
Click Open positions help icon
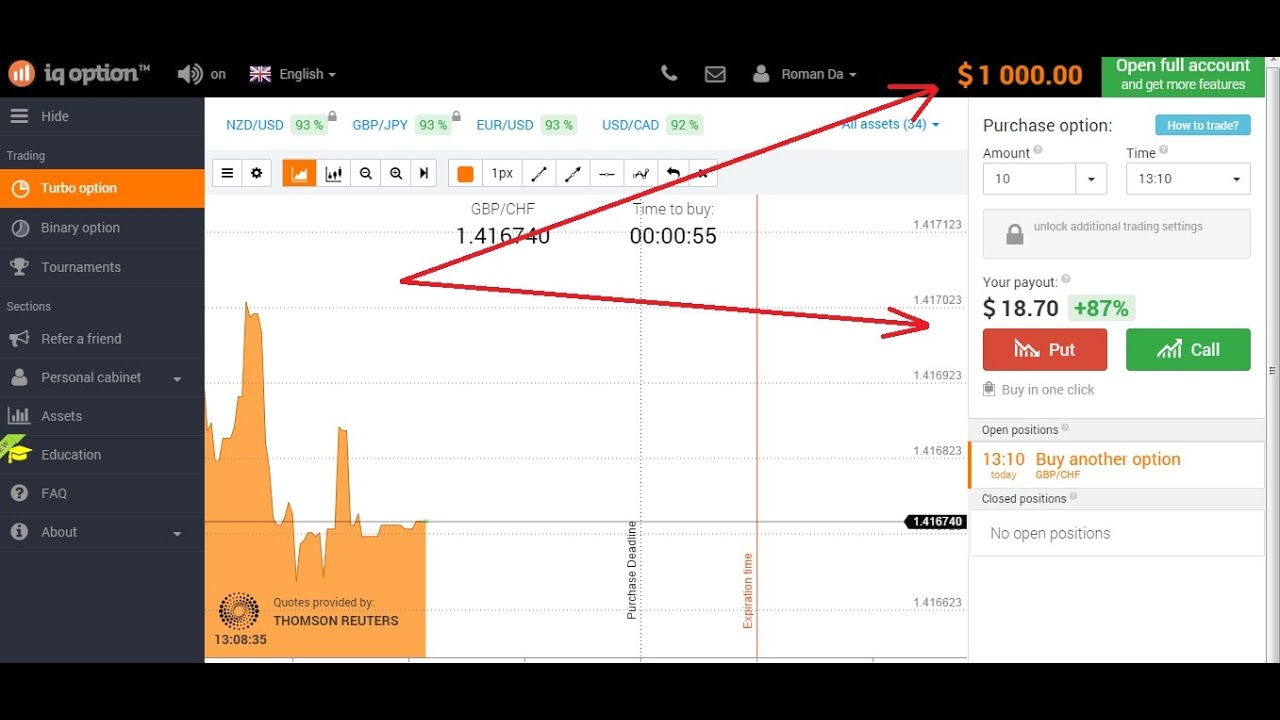[1065, 428]
